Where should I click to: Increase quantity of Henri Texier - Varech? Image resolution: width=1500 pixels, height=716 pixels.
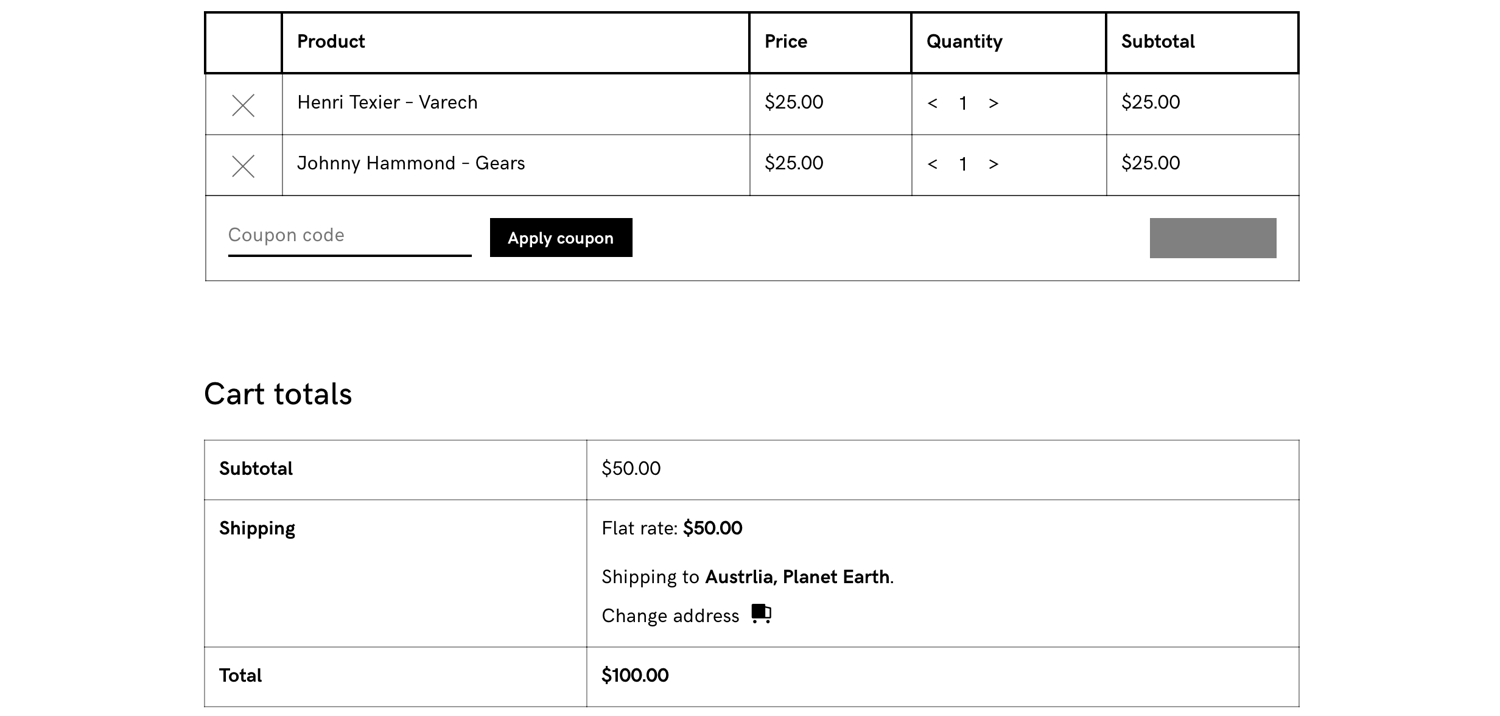993,103
